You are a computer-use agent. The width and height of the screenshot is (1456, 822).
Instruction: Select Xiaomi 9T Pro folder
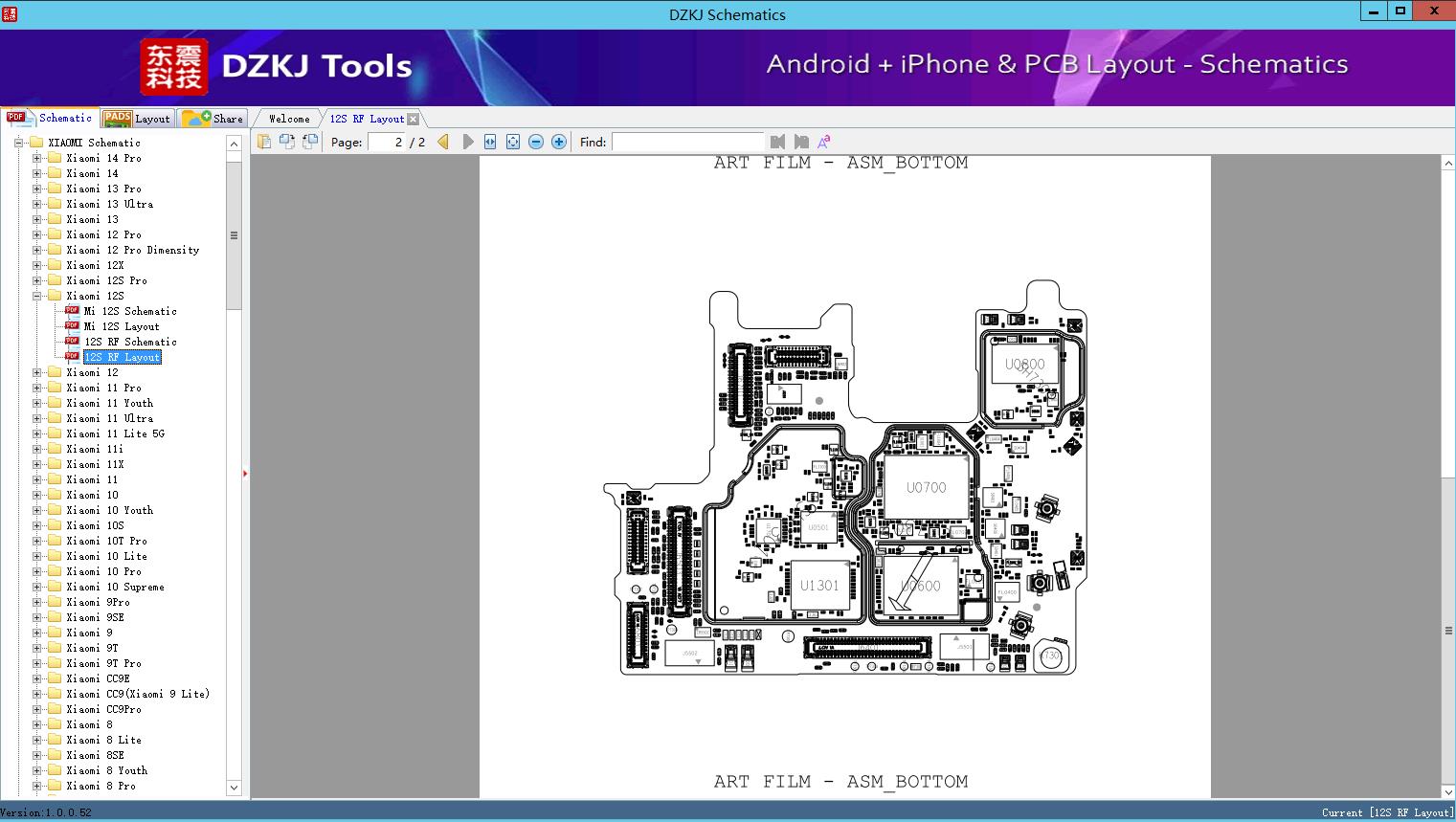pos(103,663)
